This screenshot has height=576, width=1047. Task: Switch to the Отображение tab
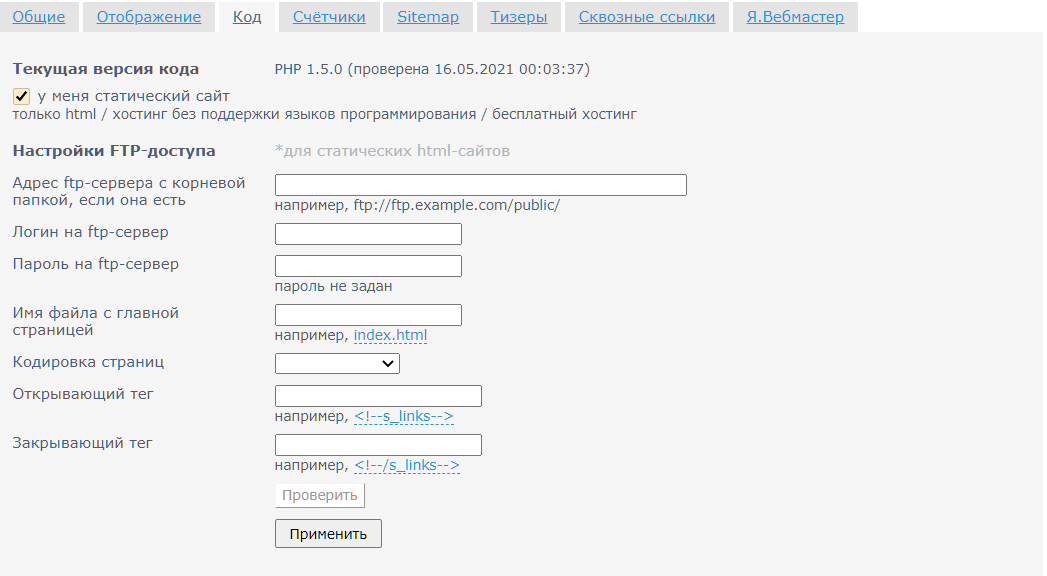point(149,17)
